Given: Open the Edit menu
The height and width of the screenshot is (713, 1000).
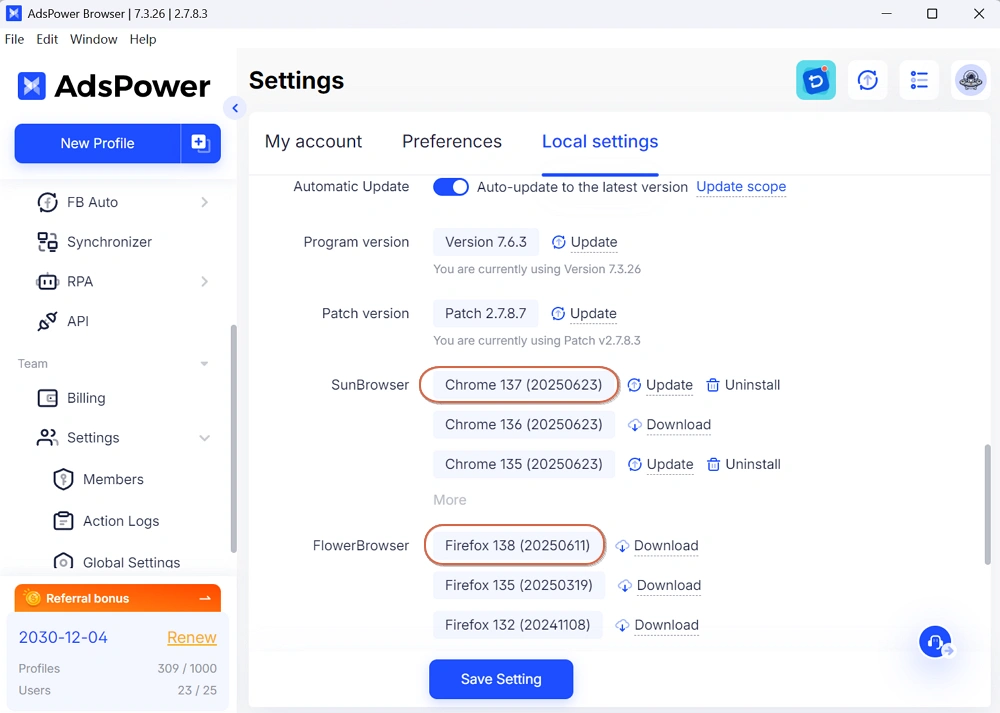Looking at the screenshot, I should (x=47, y=40).
